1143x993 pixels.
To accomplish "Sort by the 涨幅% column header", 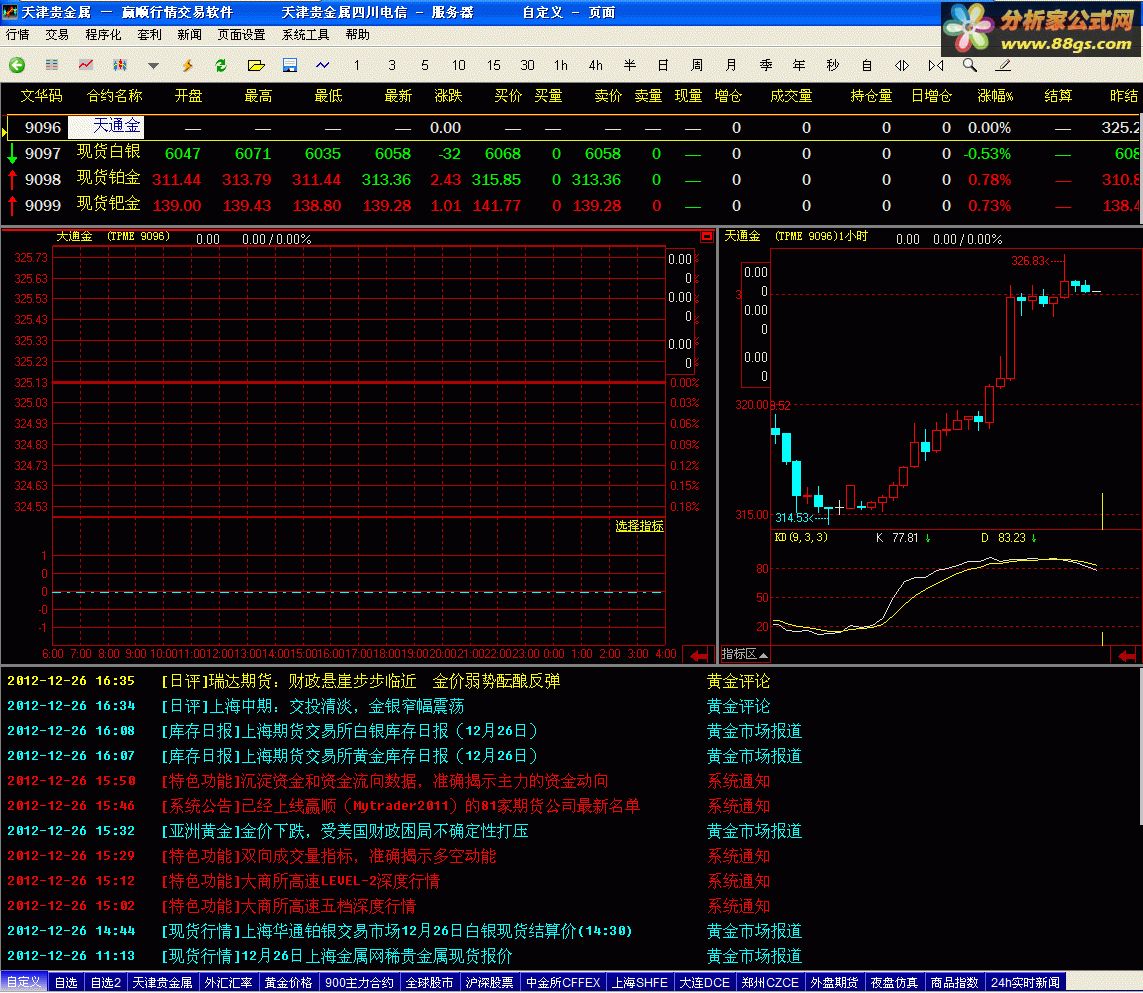I will pos(995,96).
